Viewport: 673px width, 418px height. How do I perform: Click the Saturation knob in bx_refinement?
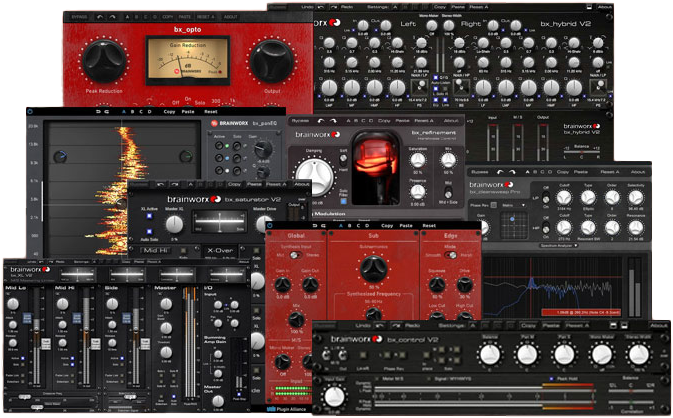tap(418, 161)
